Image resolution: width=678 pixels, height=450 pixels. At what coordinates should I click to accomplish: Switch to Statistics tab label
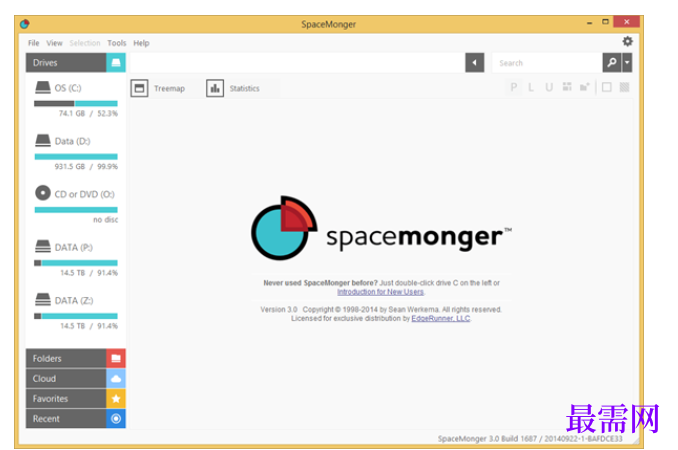click(x=244, y=89)
